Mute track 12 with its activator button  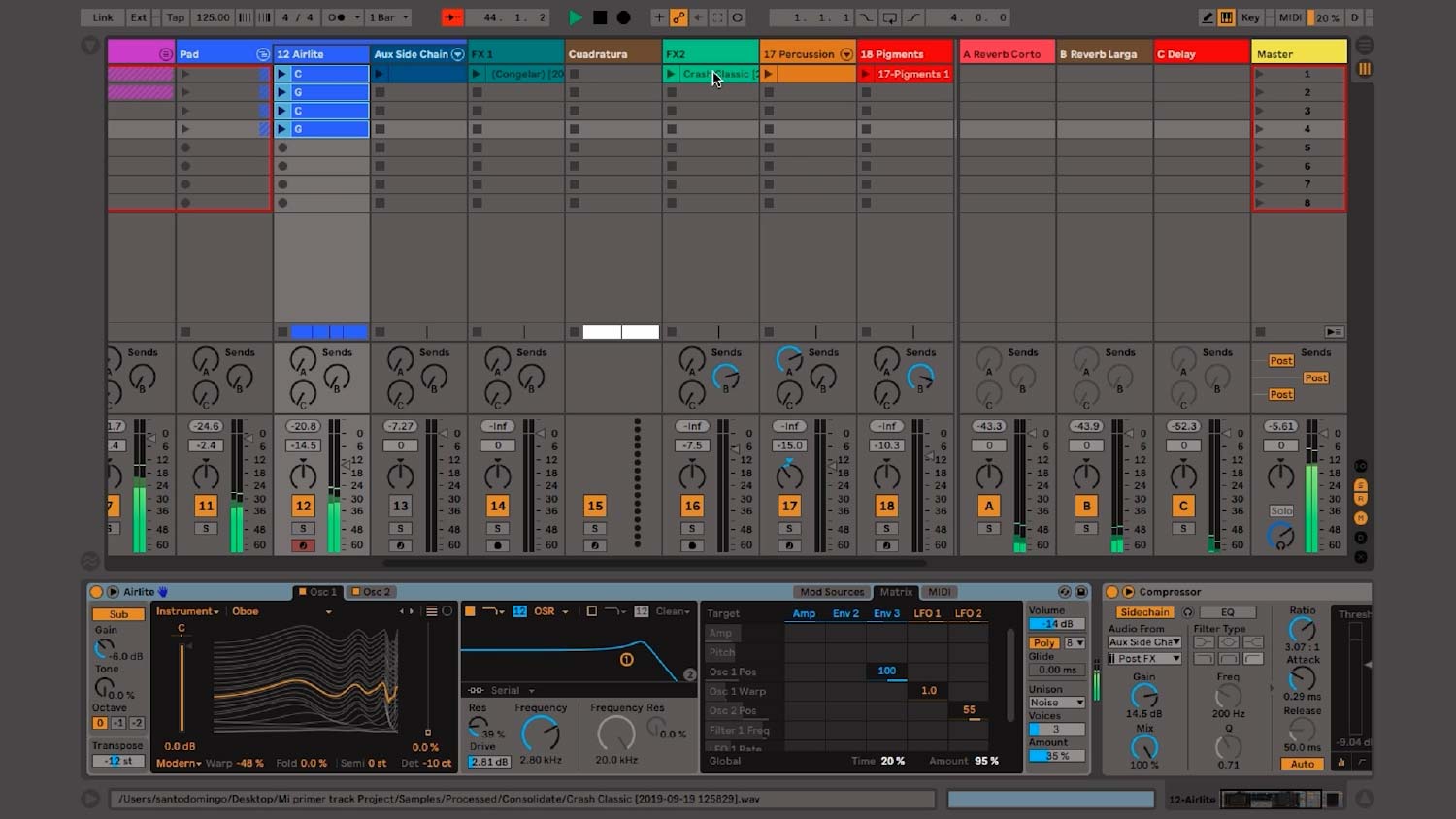303,506
